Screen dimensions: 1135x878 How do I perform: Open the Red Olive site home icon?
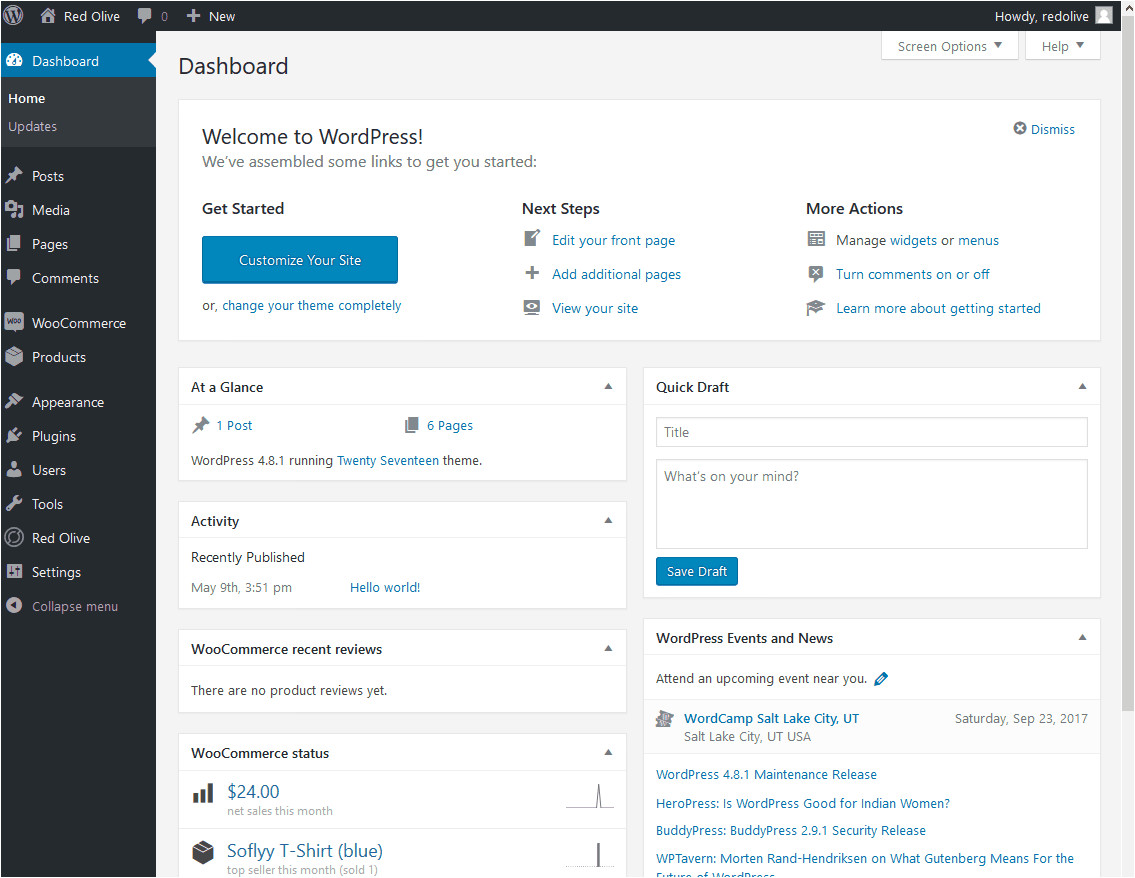pyautogui.click(x=48, y=15)
